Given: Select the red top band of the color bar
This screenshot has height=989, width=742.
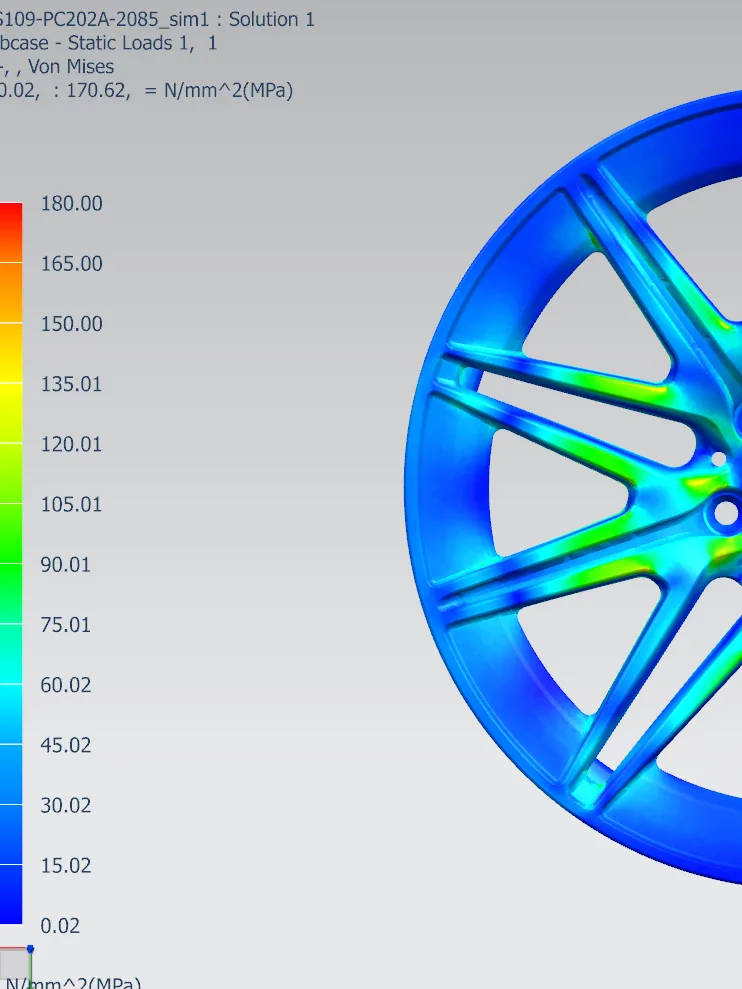Looking at the screenshot, I should click(x=11, y=232).
